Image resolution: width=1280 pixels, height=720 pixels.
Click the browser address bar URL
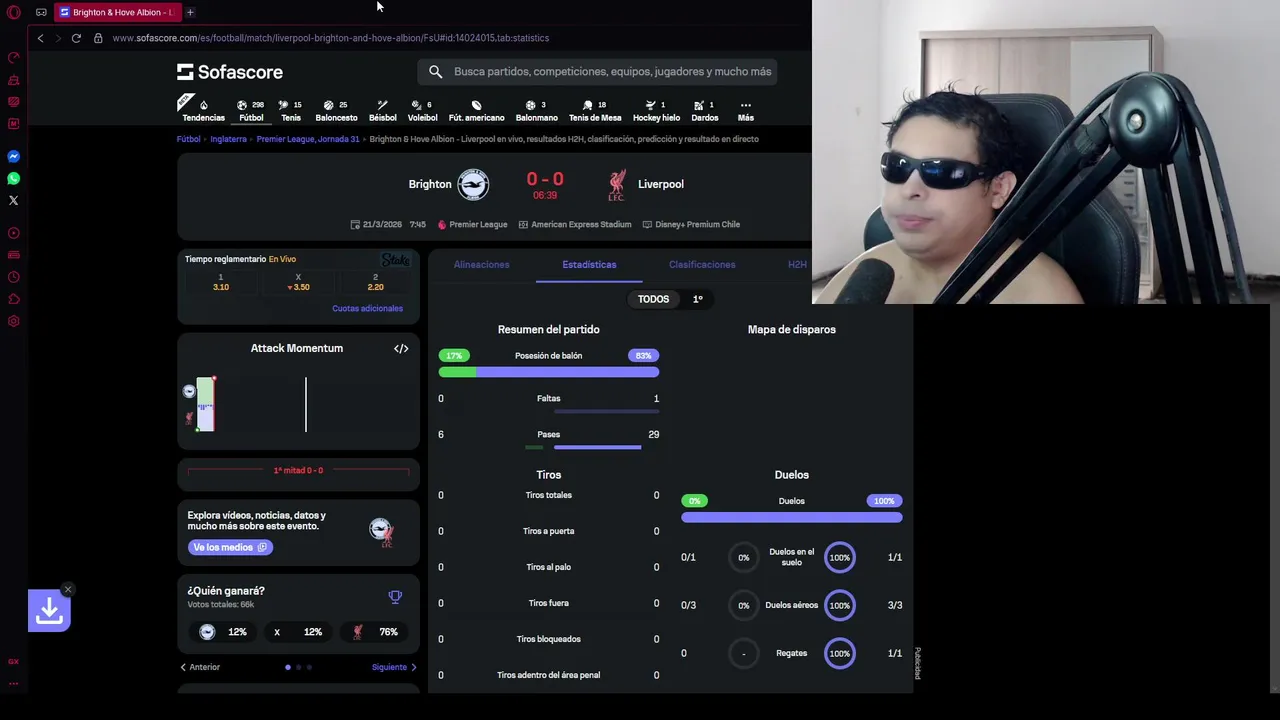point(331,38)
